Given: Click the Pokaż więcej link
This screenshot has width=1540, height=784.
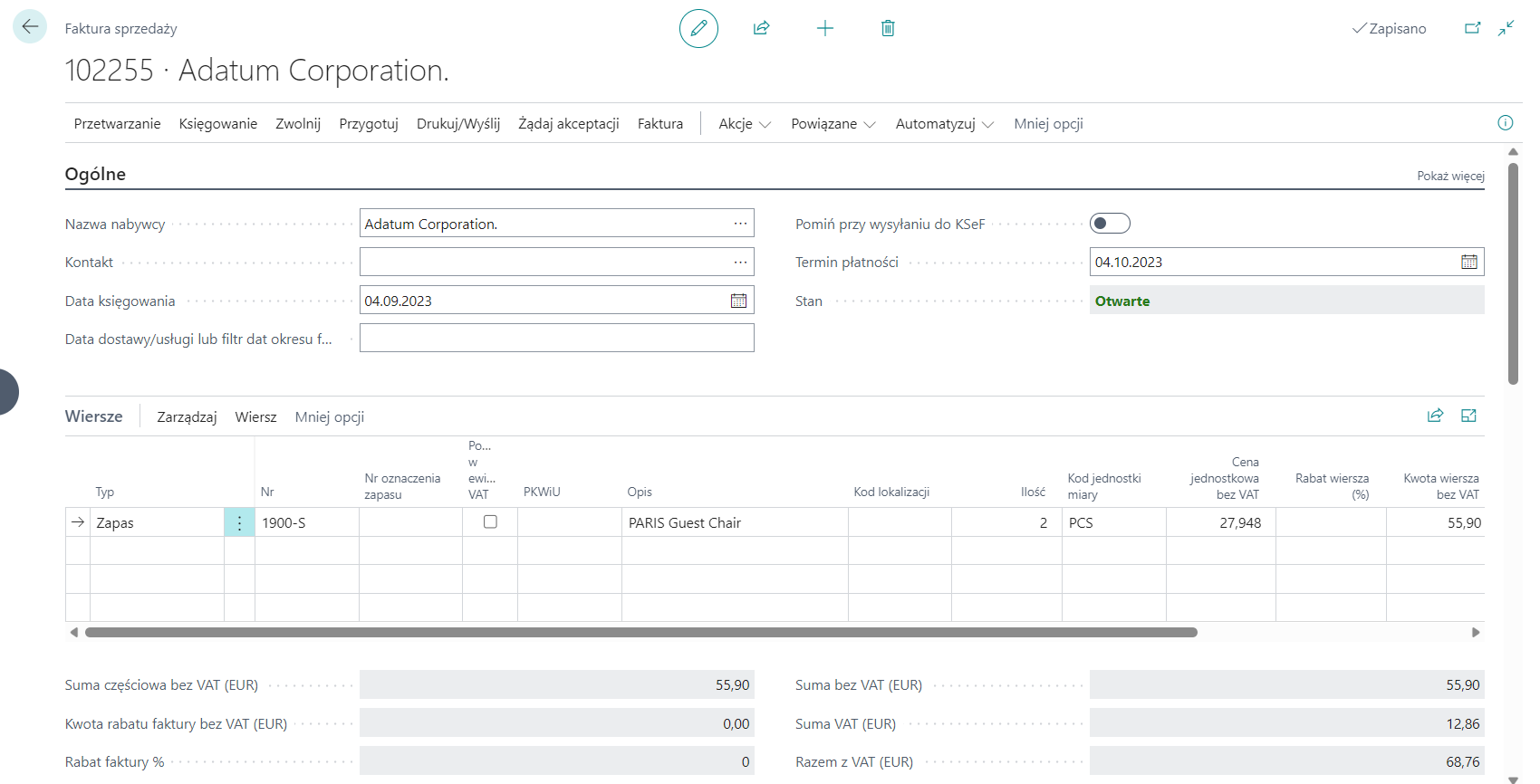Looking at the screenshot, I should tap(1449, 176).
